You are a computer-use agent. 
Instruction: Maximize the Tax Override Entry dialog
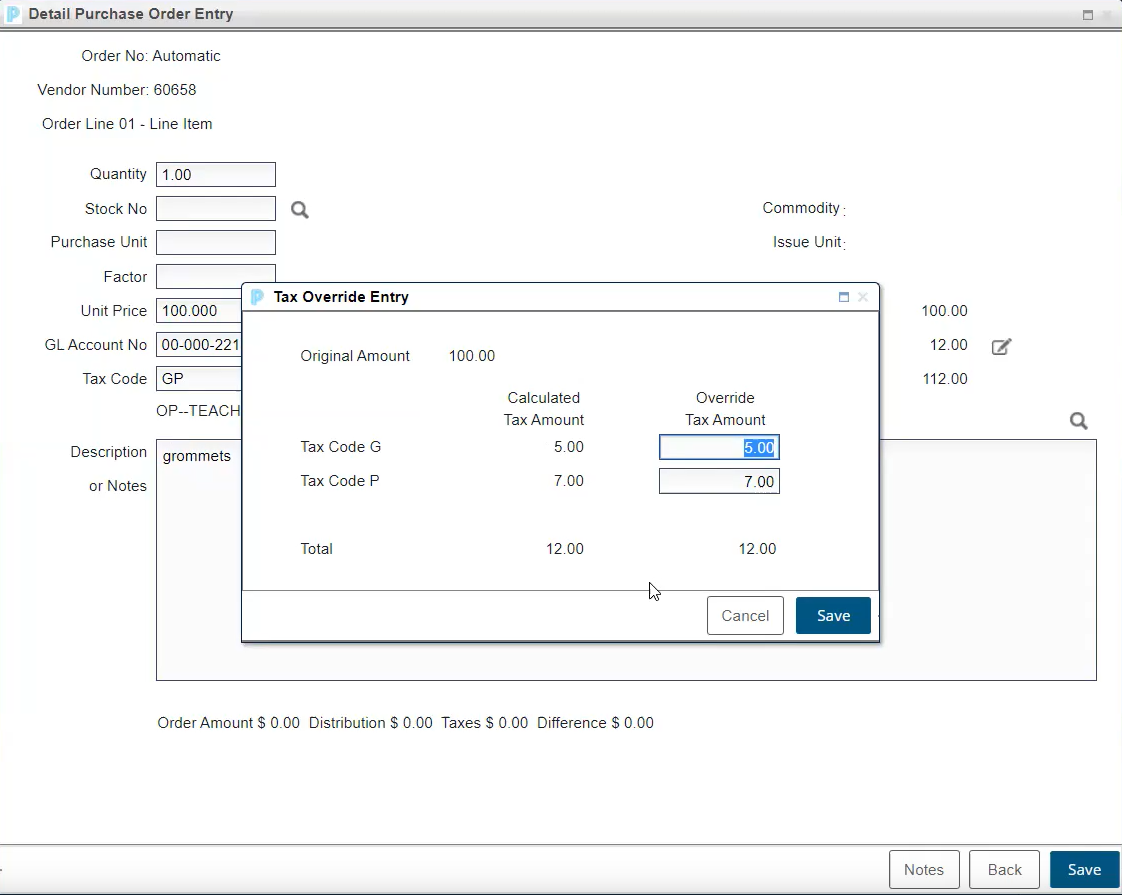coord(844,297)
